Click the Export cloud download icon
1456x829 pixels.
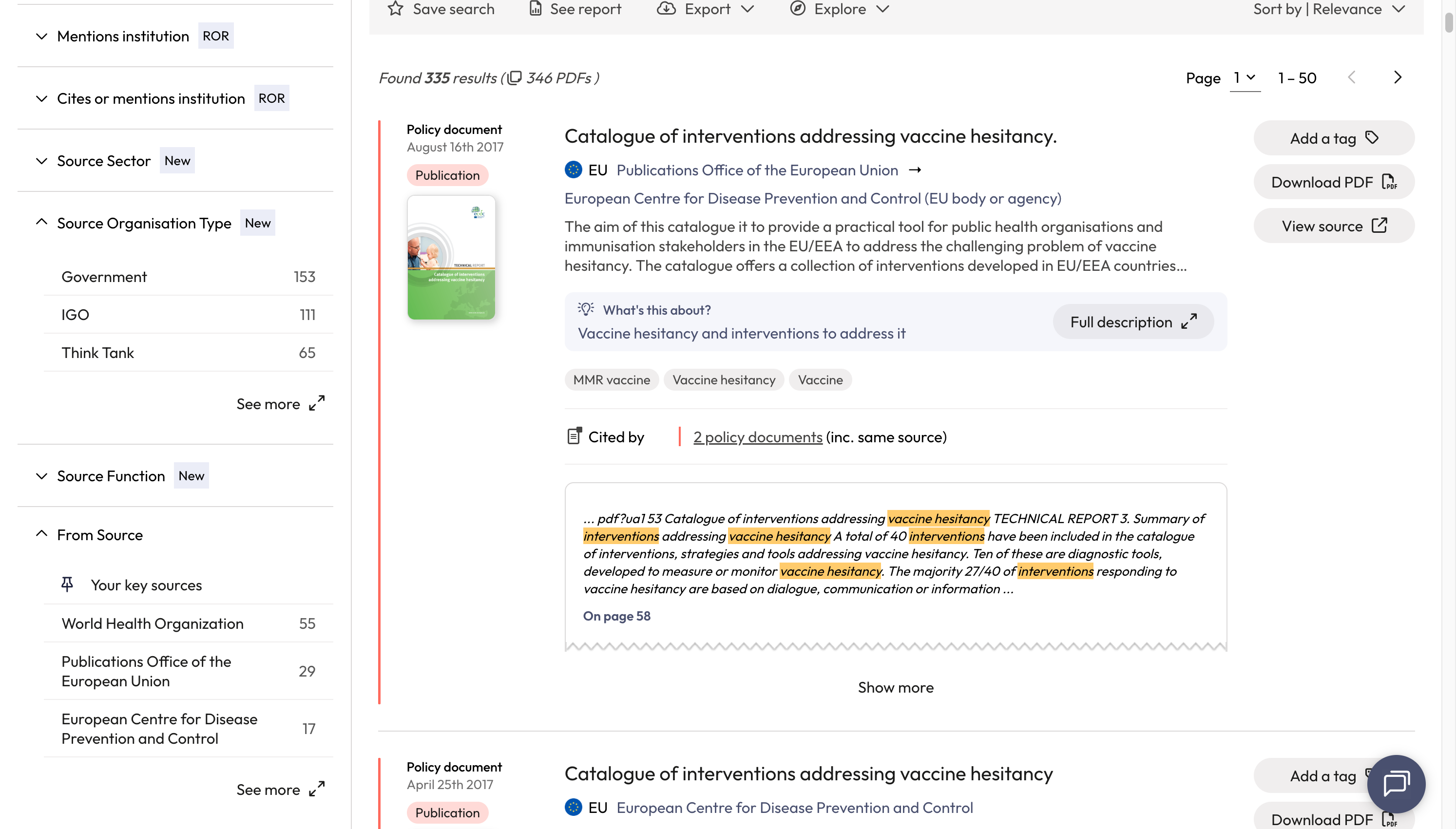[x=666, y=9]
